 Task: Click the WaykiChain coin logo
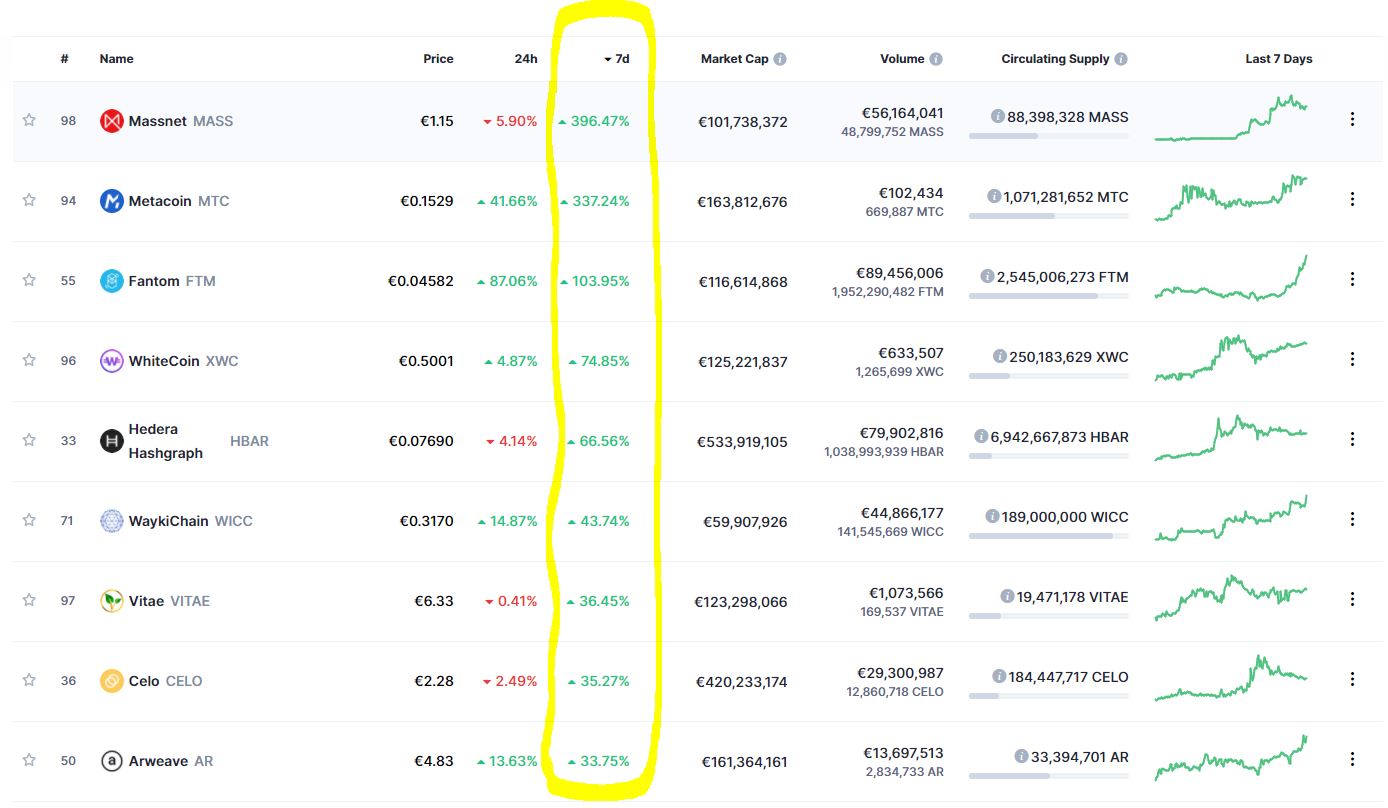coord(112,521)
